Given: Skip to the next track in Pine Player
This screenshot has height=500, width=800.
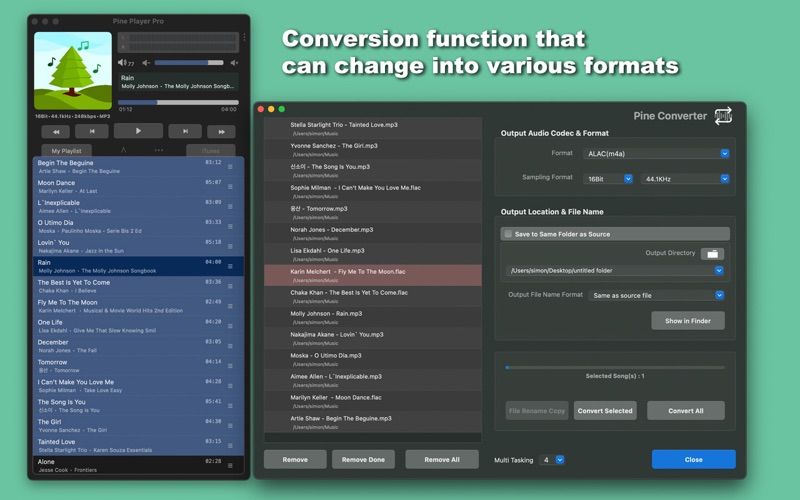Looking at the screenshot, I should point(185,131).
